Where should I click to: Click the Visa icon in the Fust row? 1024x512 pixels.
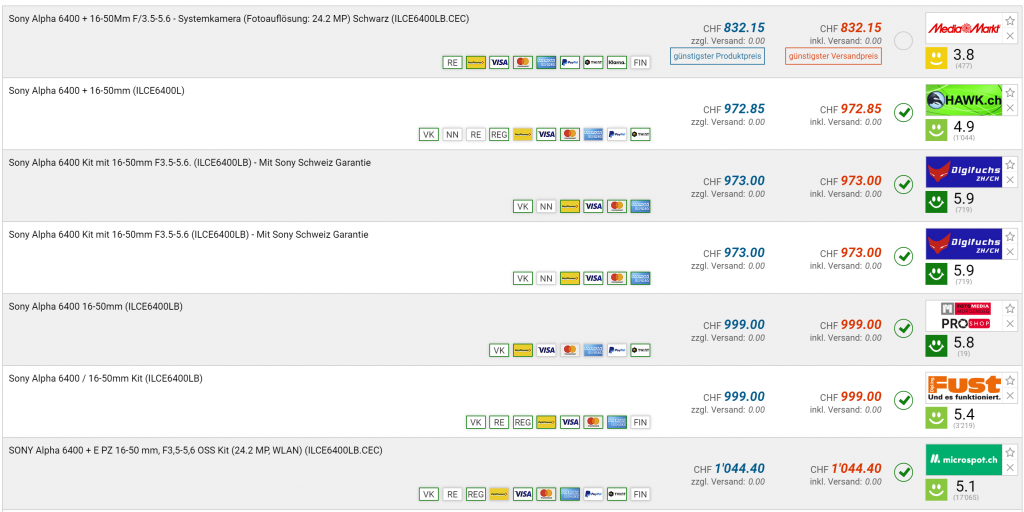pos(569,422)
